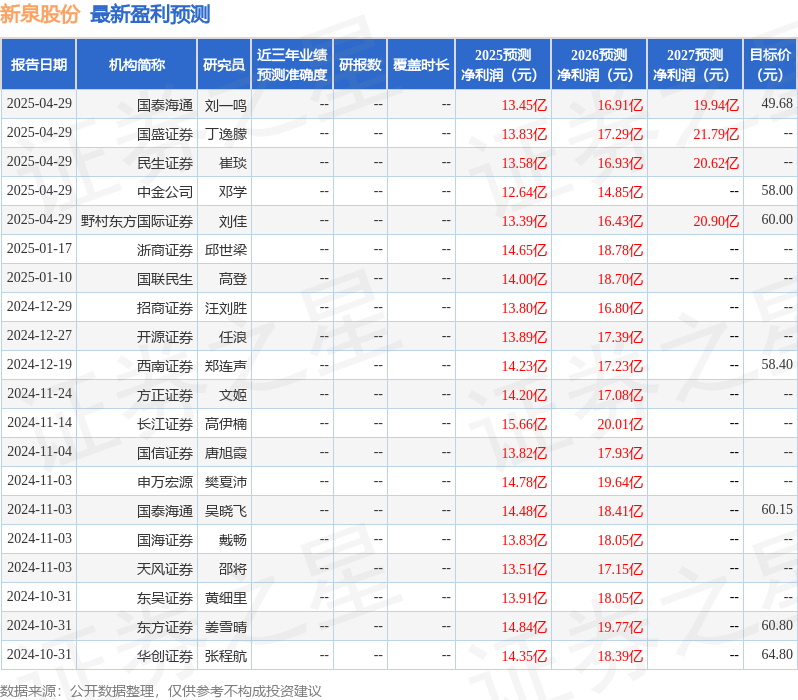Click the 研报数 column header
The image size is (798, 700).
pyautogui.click(x=360, y=65)
